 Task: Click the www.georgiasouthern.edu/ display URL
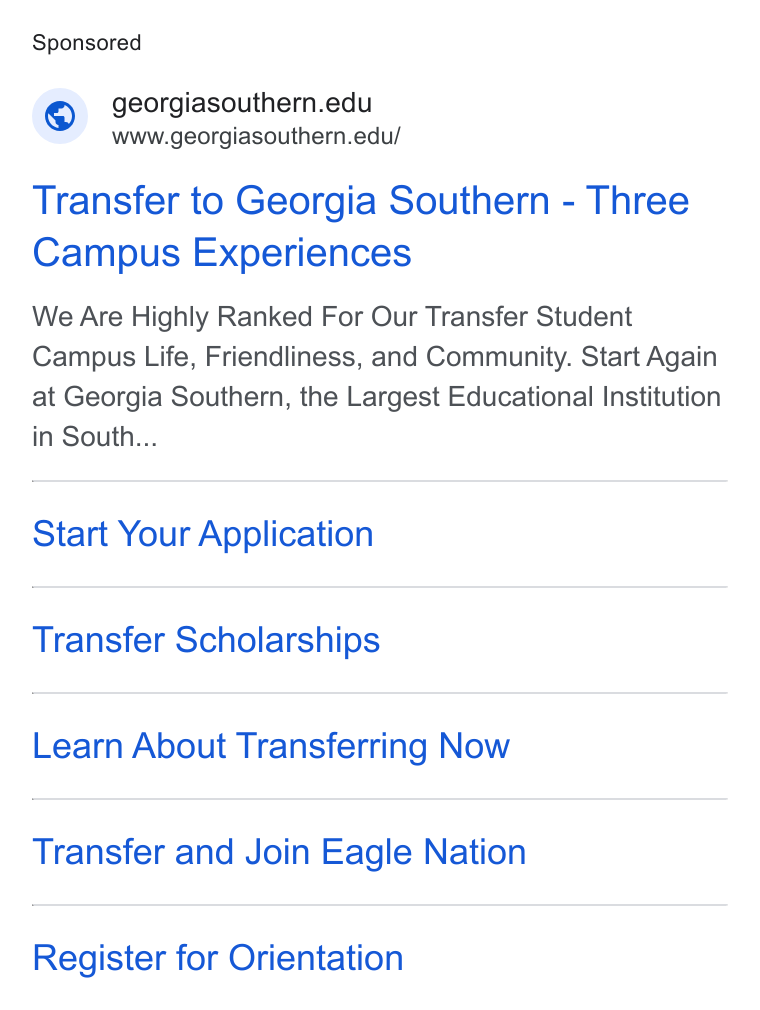pos(256,137)
